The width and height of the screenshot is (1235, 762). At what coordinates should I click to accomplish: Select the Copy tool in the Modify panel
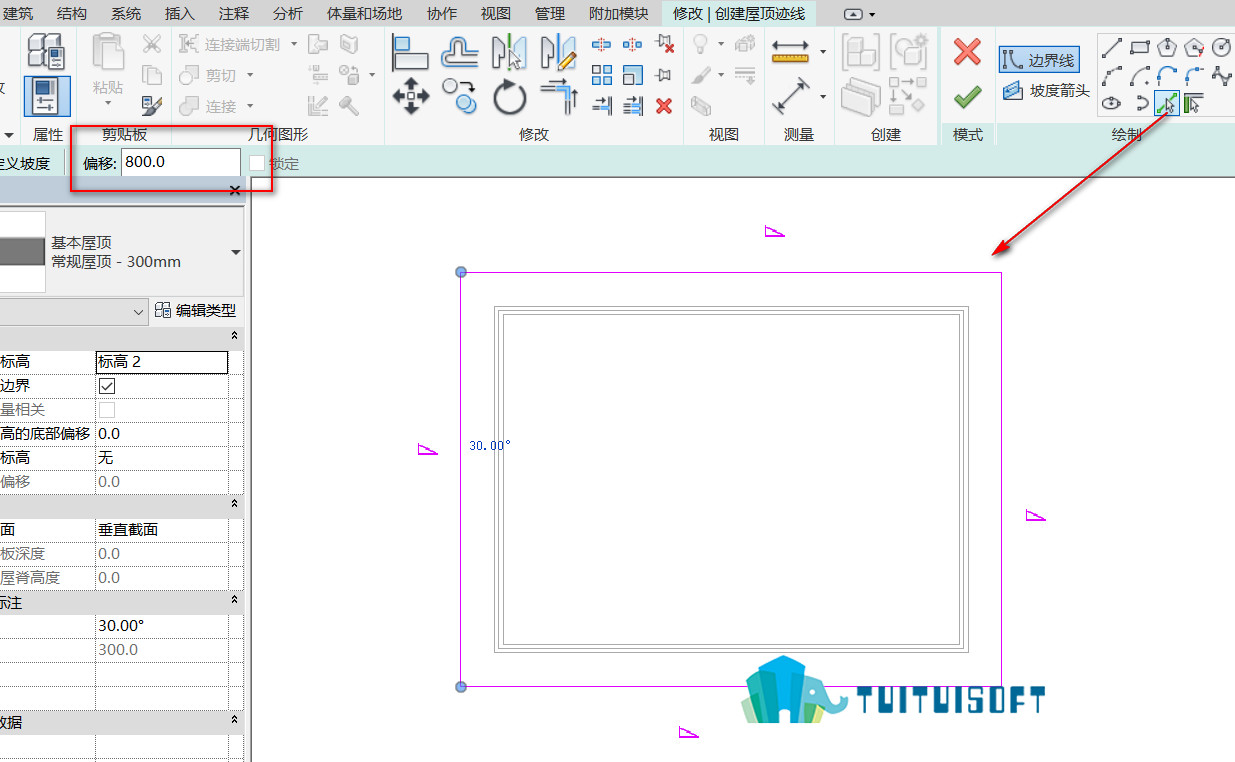tap(459, 97)
